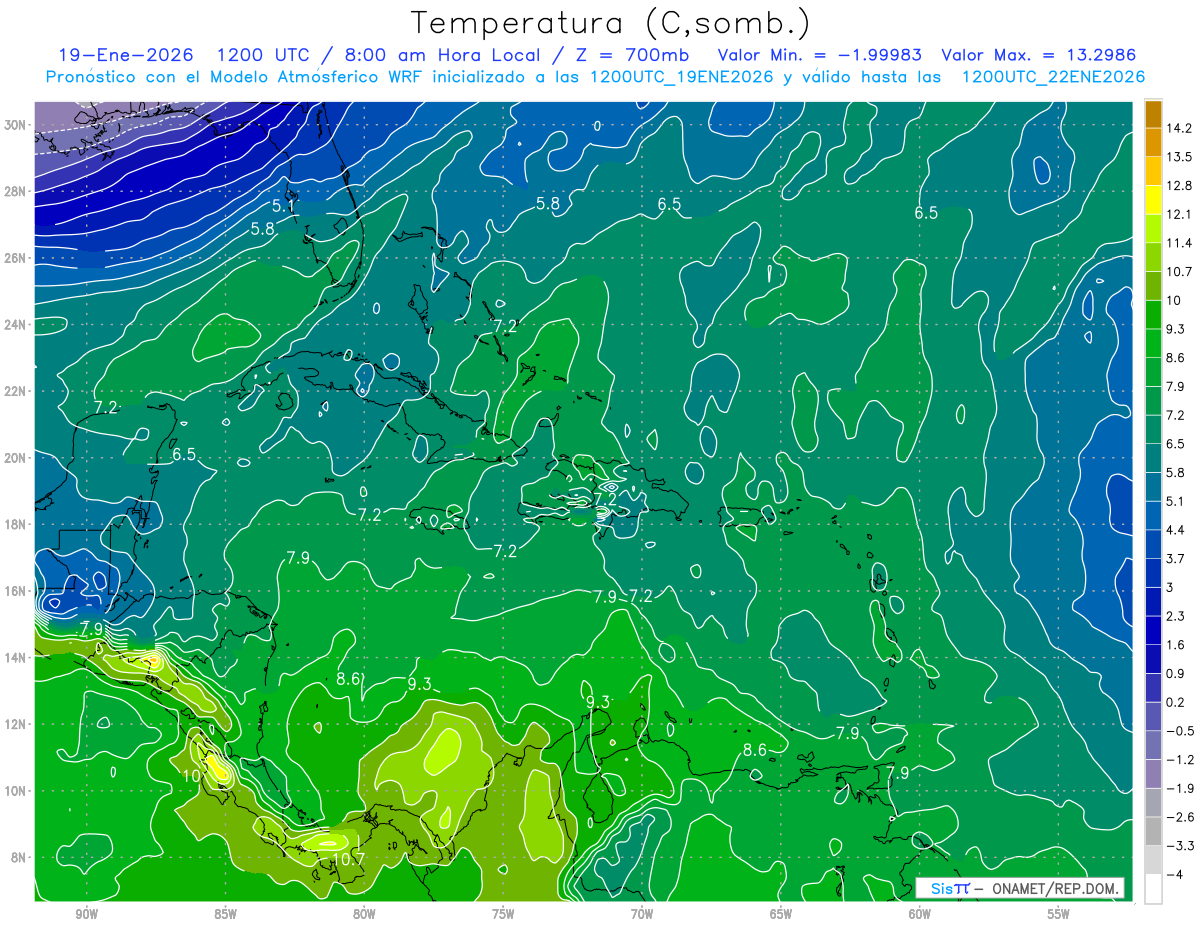1200x927 pixels.
Task: Click the "22N" latitude axis label
Action: pos(17,391)
